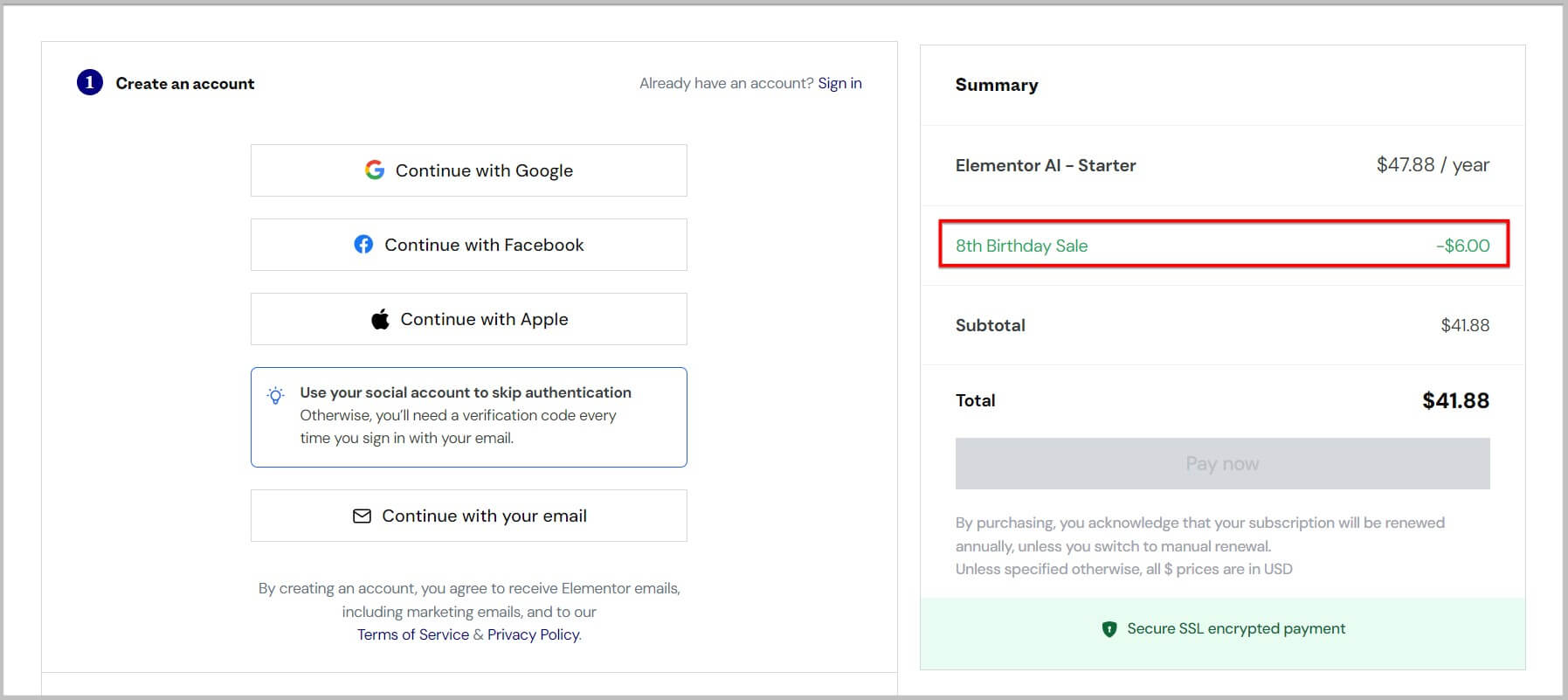Click the Elementor AI – Starter item

1046,165
